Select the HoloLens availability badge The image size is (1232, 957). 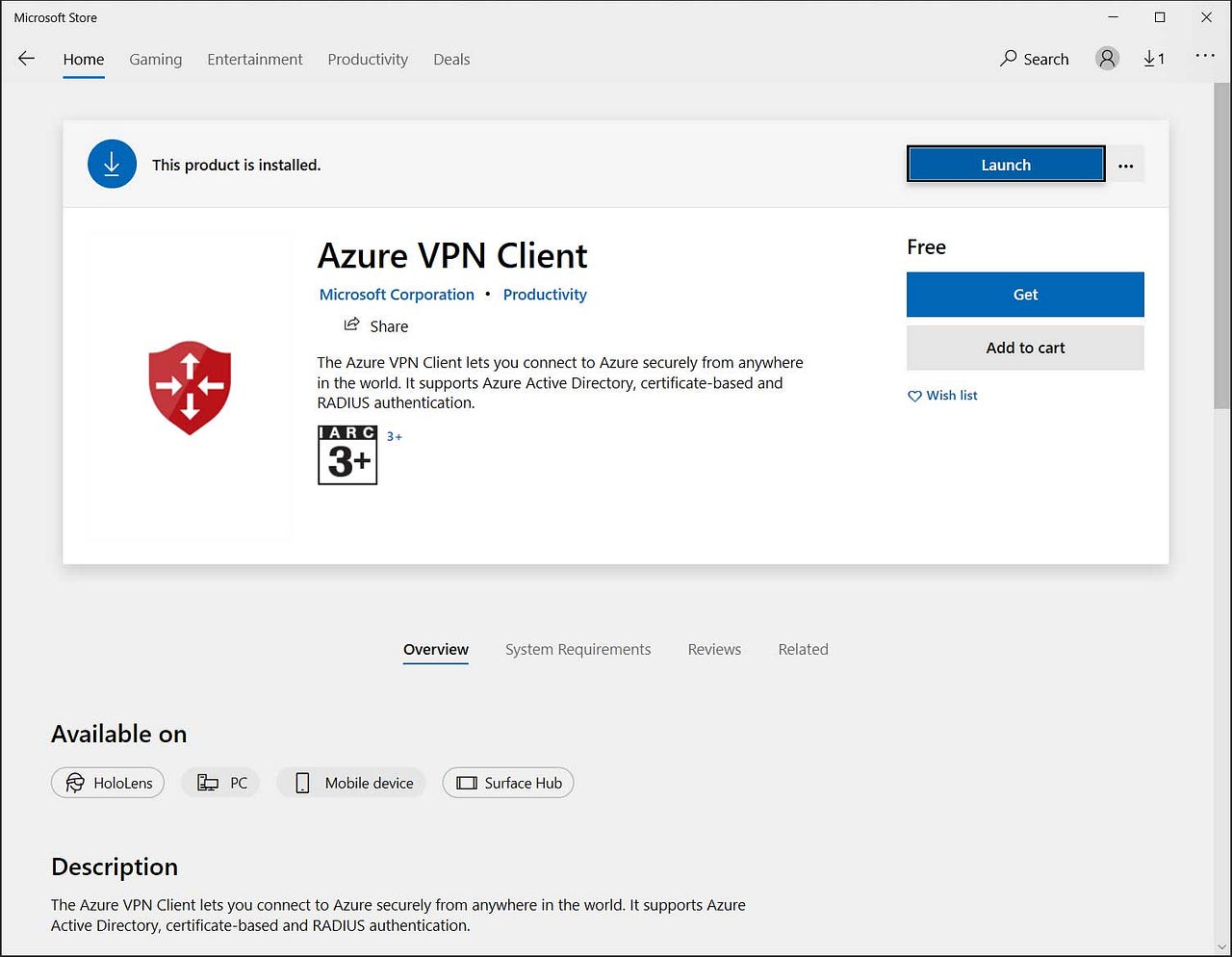[x=107, y=783]
